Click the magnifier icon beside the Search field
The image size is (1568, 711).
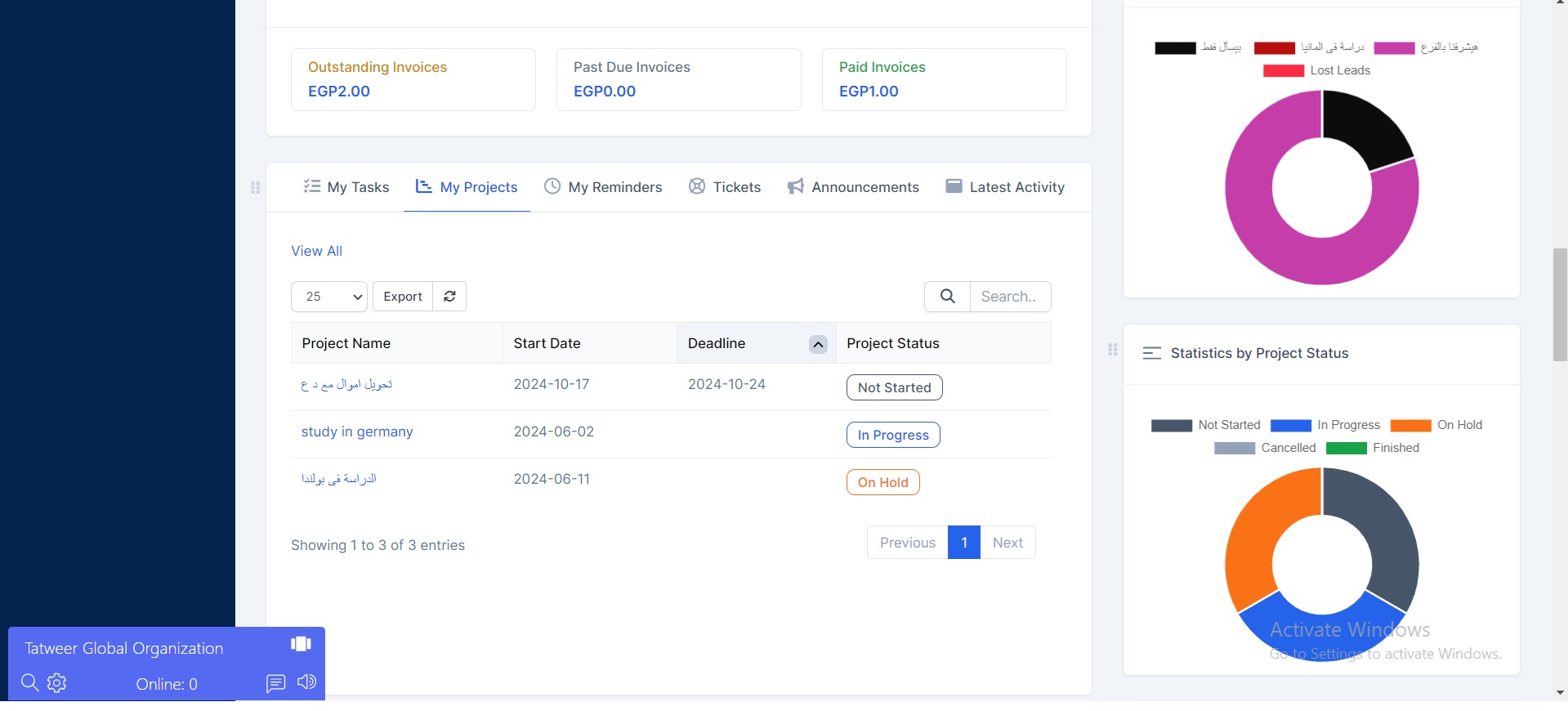[x=947, y=297]
